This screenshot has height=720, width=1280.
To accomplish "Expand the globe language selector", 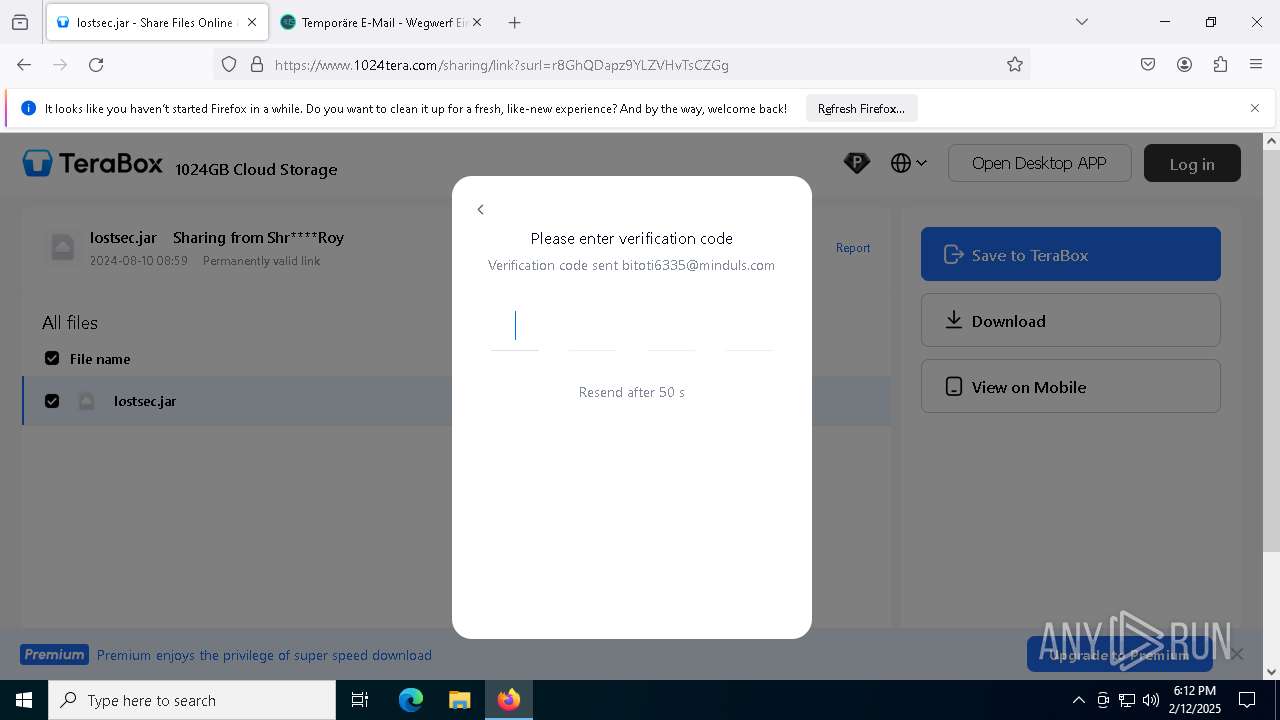I will (x=908, y=163).
